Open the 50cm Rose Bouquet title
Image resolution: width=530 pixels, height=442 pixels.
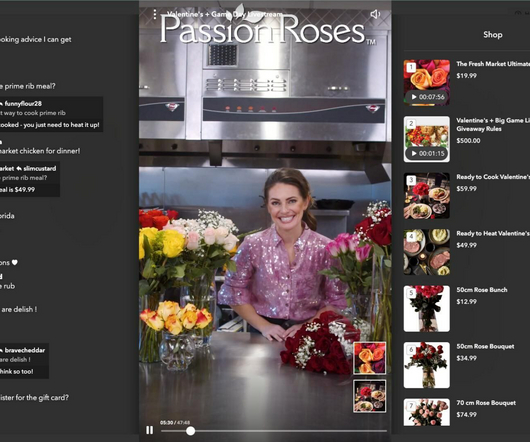pos(485,346)
